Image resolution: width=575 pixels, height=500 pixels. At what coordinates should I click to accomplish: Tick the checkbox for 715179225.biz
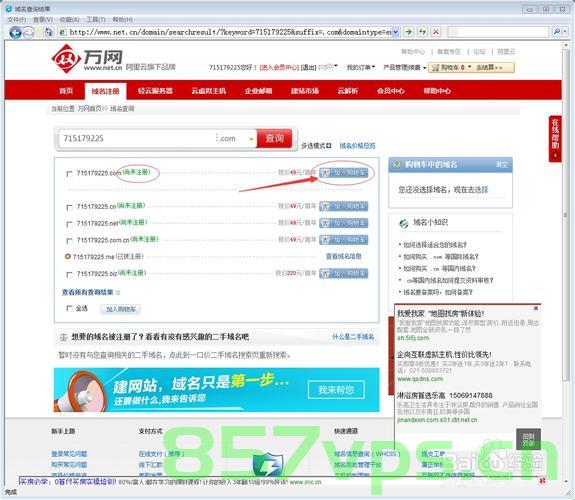pyautogui.click(x=69, y=274)
